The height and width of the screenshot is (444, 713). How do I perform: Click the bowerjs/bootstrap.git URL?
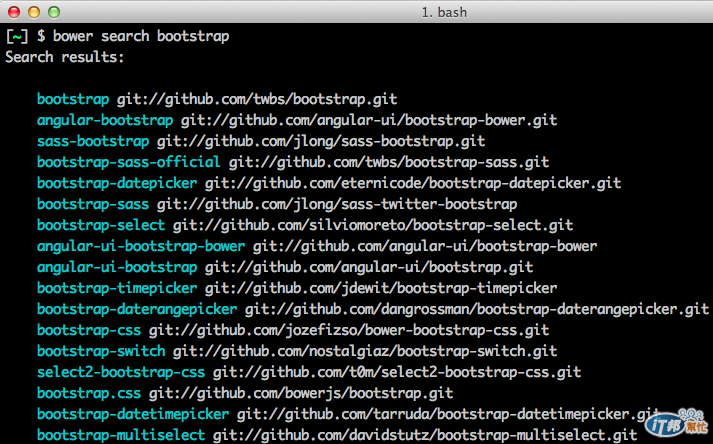[x=301, y=393]
